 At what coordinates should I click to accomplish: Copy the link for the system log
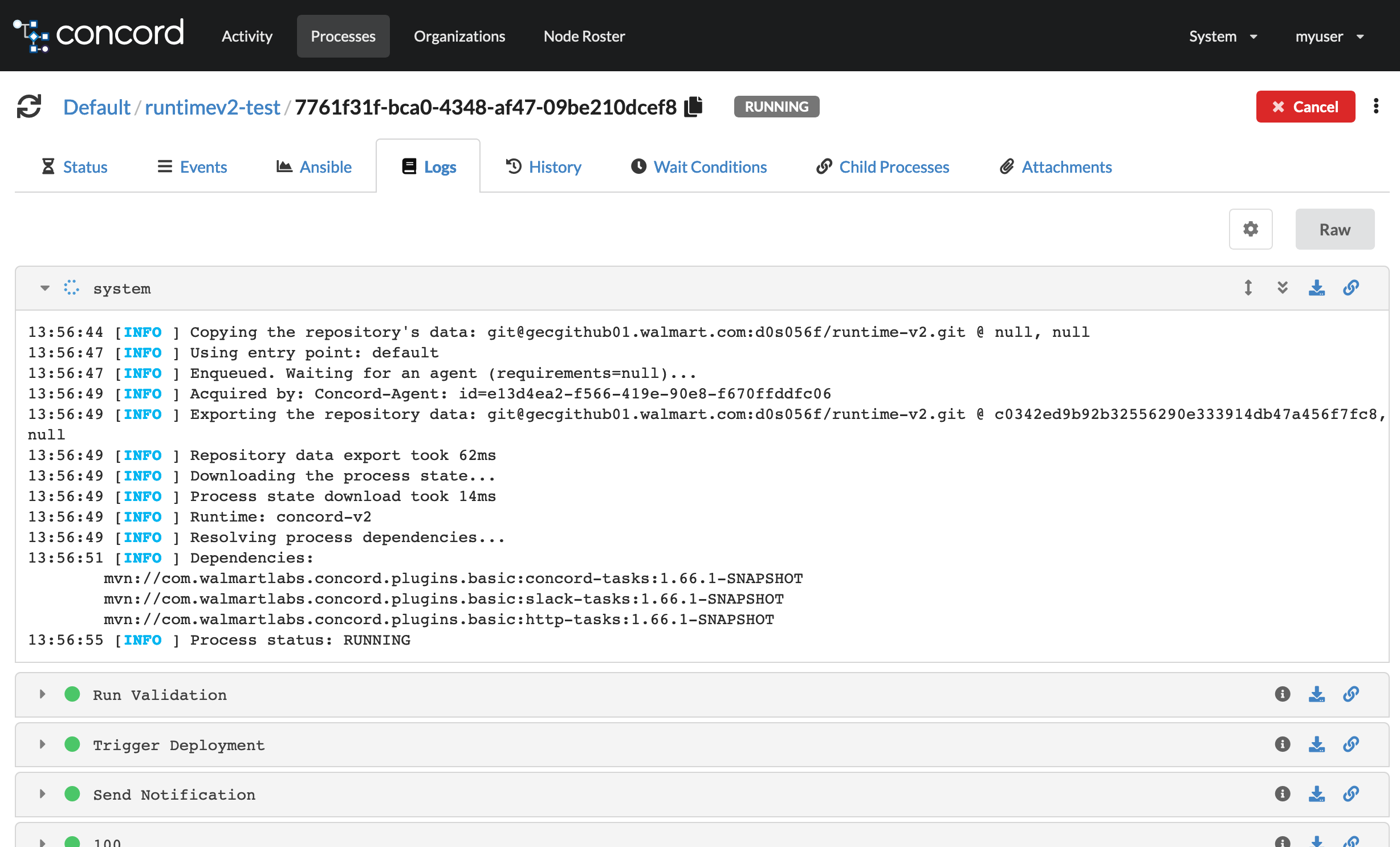[1350, 288]
